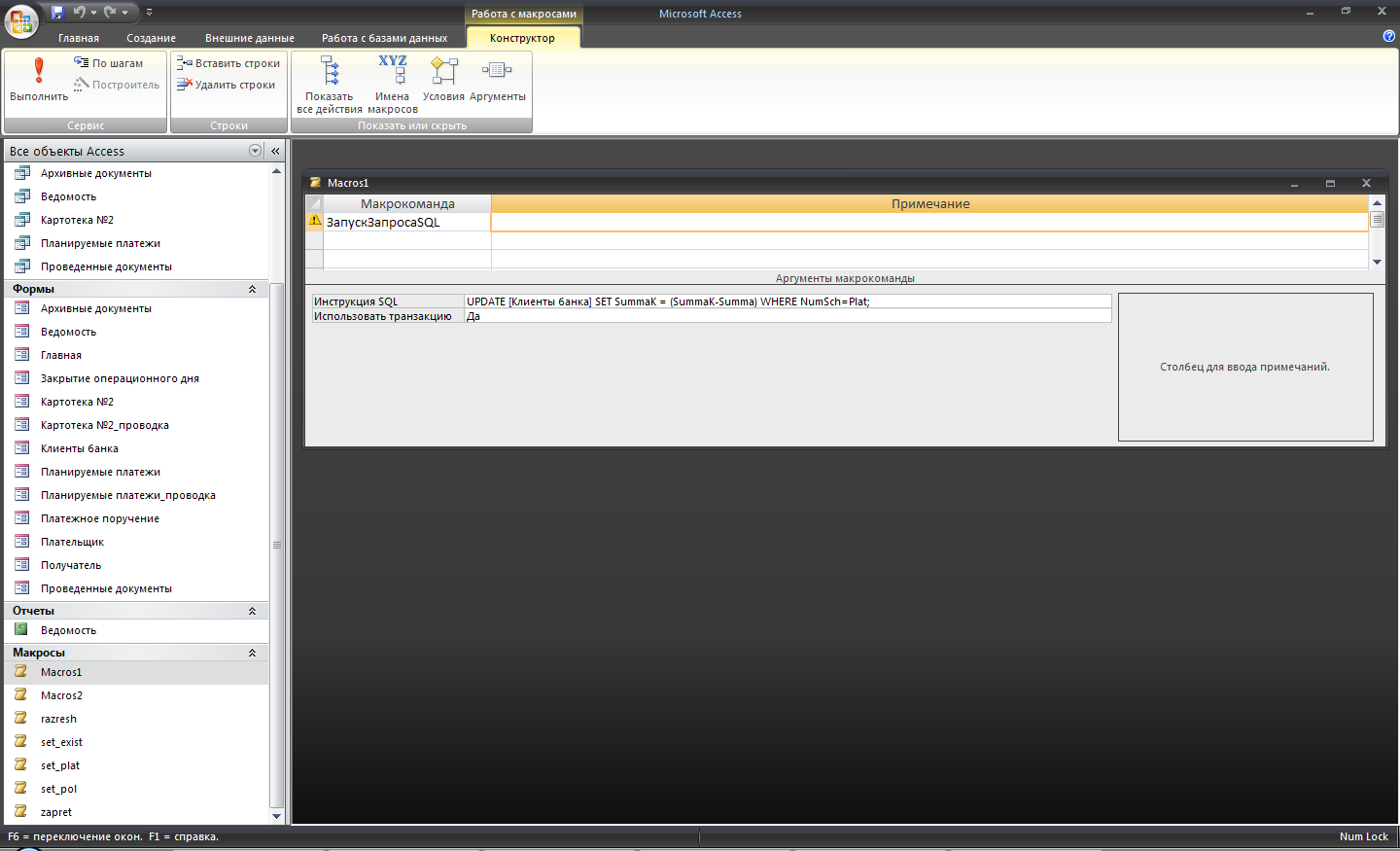This screenshot has width=1400, height=851.
Task: Select form Клиенты банка icon
Action: (x=22, y=448)
